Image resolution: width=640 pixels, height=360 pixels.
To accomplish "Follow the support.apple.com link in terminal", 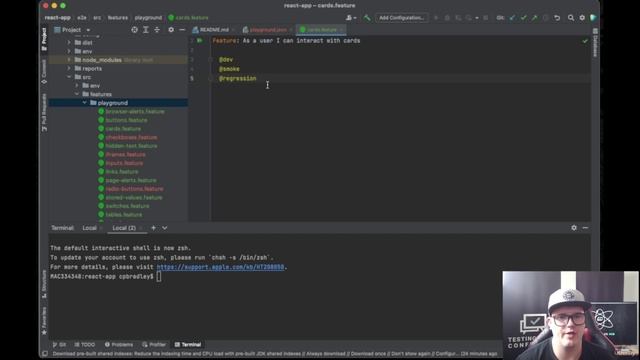I will 220,267.
